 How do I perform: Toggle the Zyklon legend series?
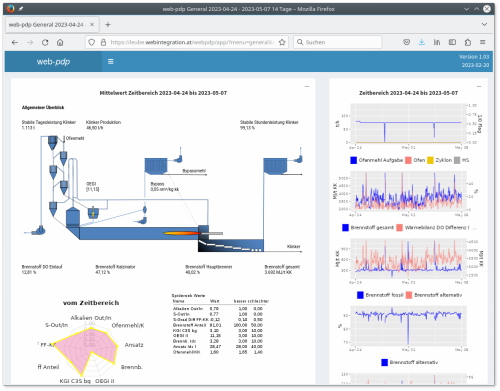(440, 160)
